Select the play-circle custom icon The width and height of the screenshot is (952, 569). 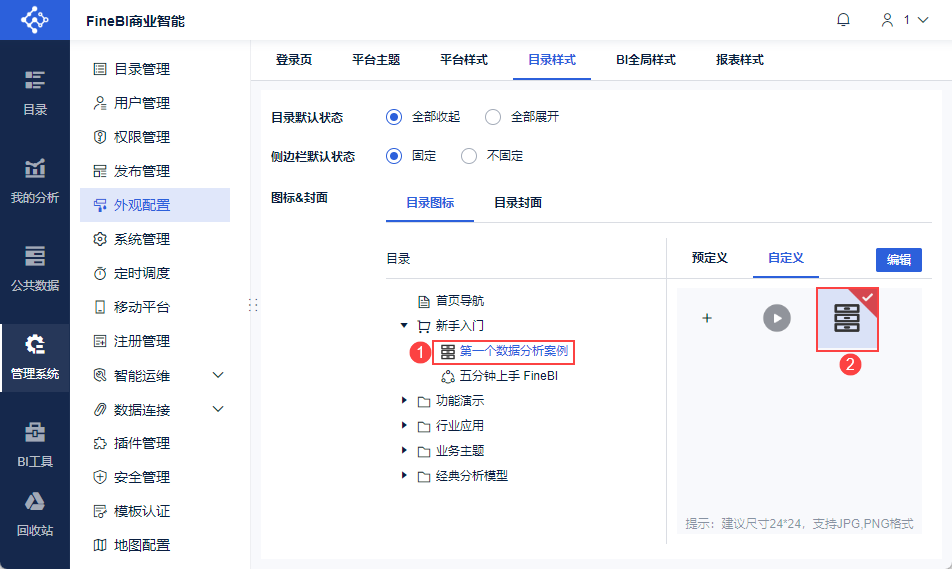coord(777,318)
